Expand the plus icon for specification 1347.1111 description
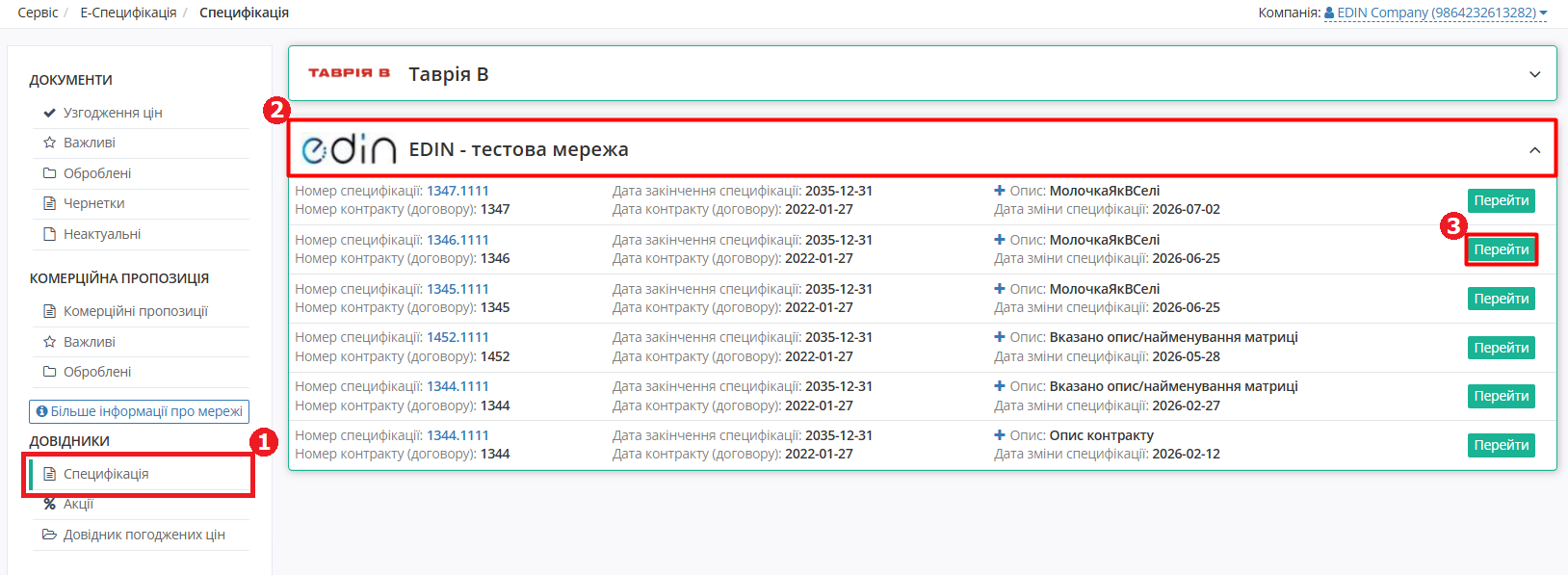Image resolution: width=1568 pixels, height=575 pixels. [1000, 191]
